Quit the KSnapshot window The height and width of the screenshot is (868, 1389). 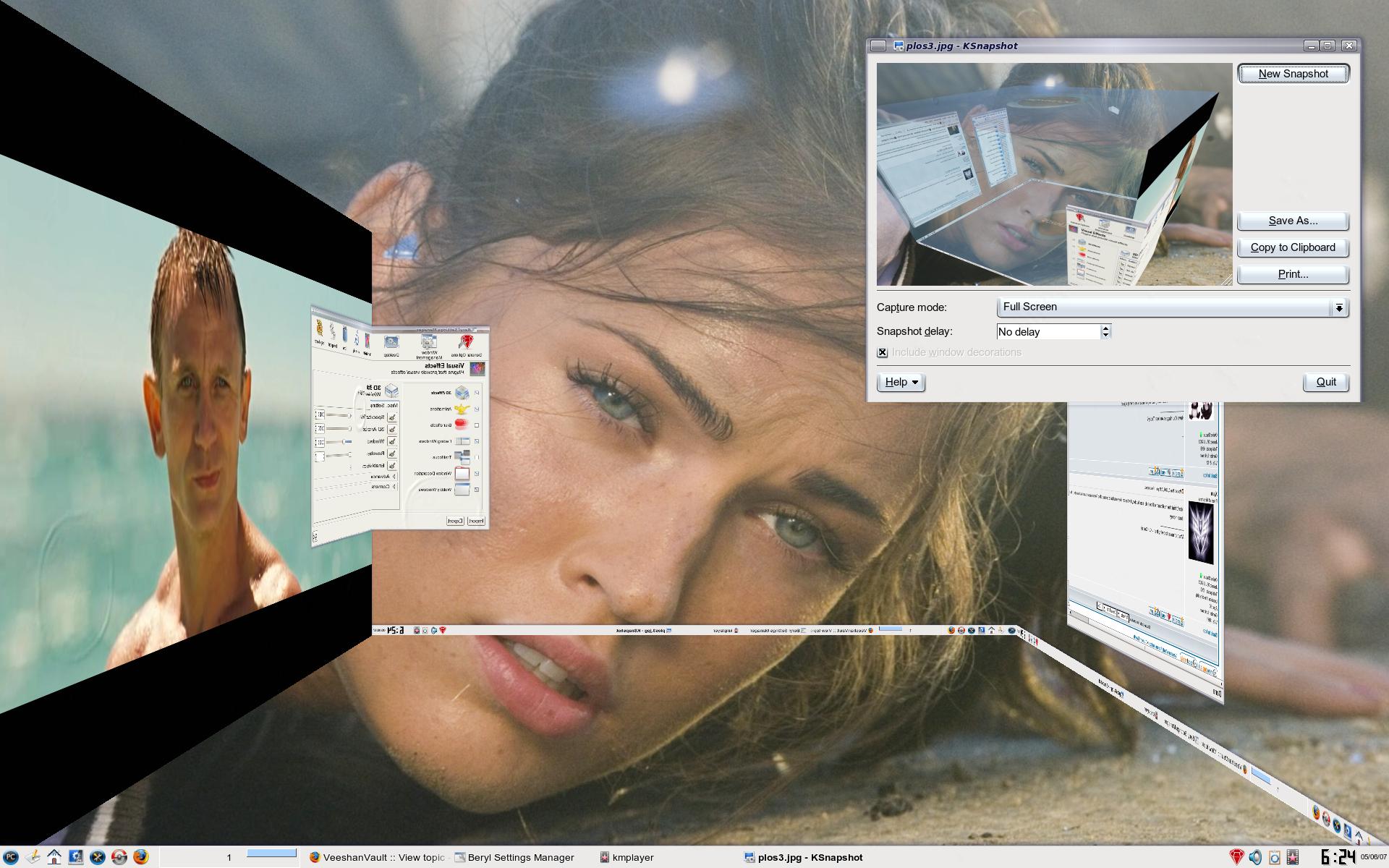[1326, 382]
